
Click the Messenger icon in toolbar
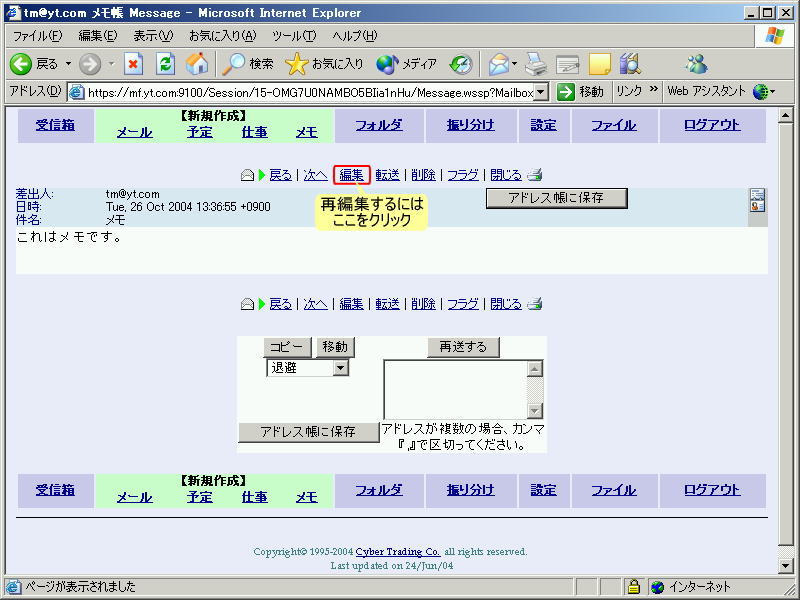696,64
